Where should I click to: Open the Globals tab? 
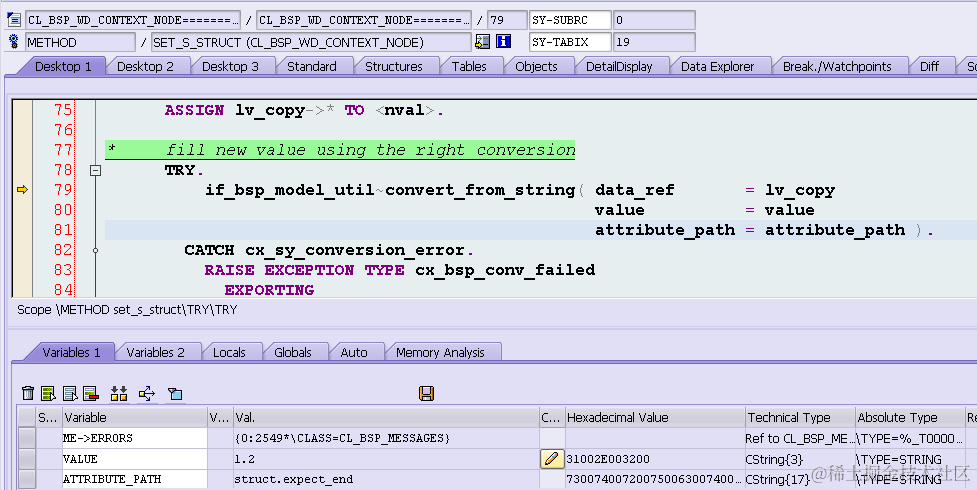(292, 352)
